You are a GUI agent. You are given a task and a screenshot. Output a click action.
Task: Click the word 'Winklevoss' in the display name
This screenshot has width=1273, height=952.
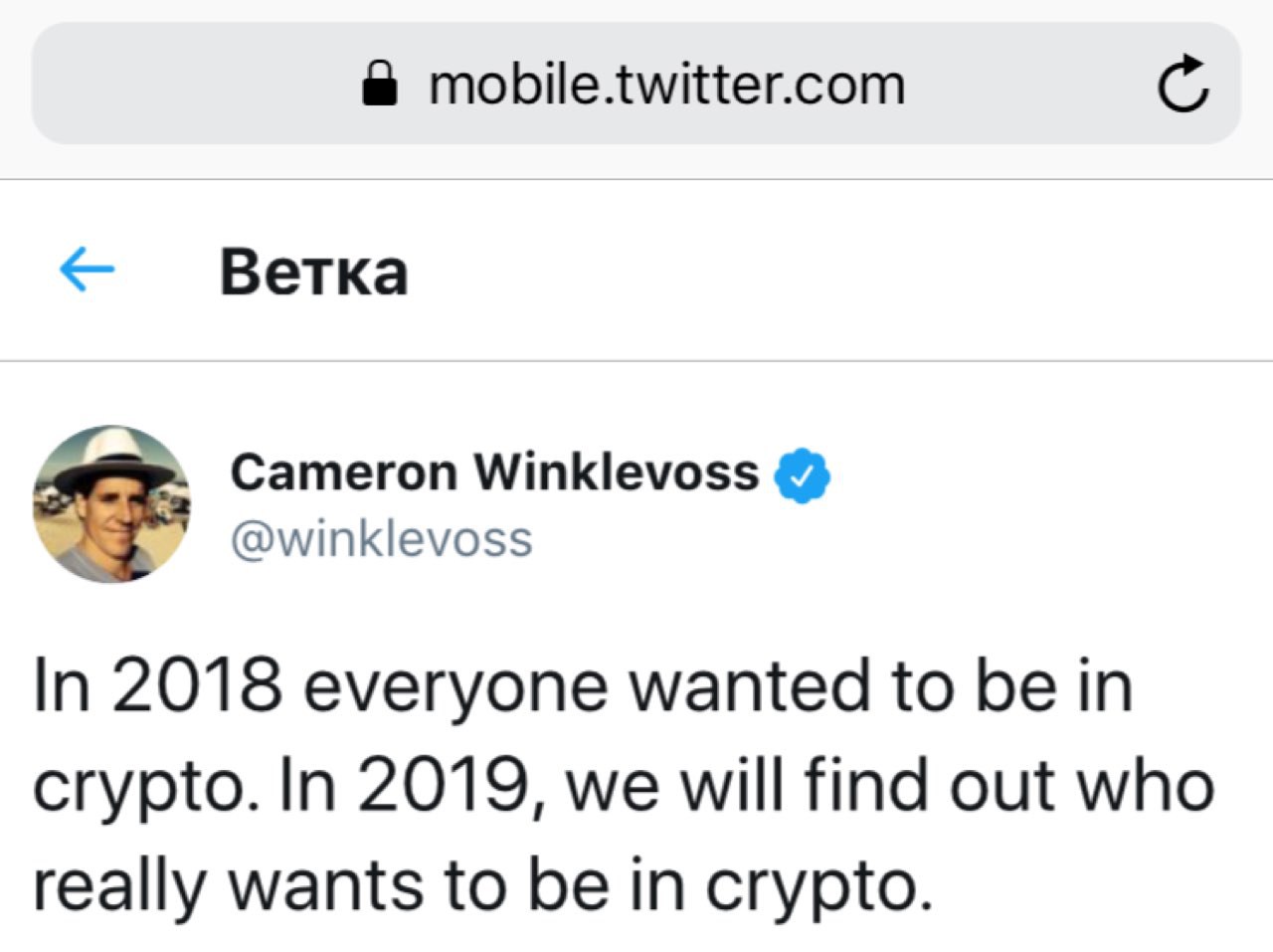point(616,473)
